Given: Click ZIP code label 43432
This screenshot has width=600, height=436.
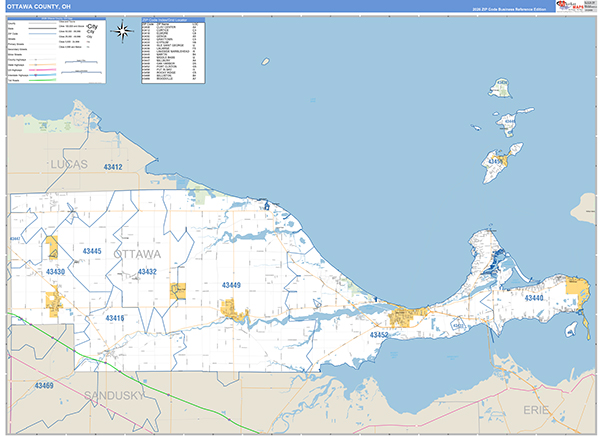Looking at the screenshot, I should (146, 271).
